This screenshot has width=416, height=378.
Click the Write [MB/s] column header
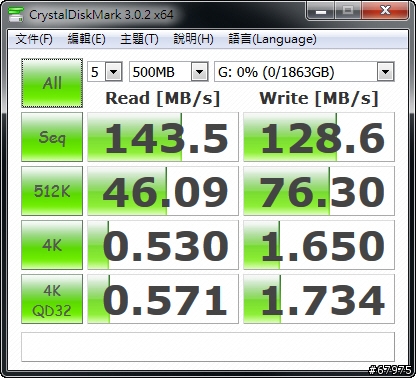(319, 98)
